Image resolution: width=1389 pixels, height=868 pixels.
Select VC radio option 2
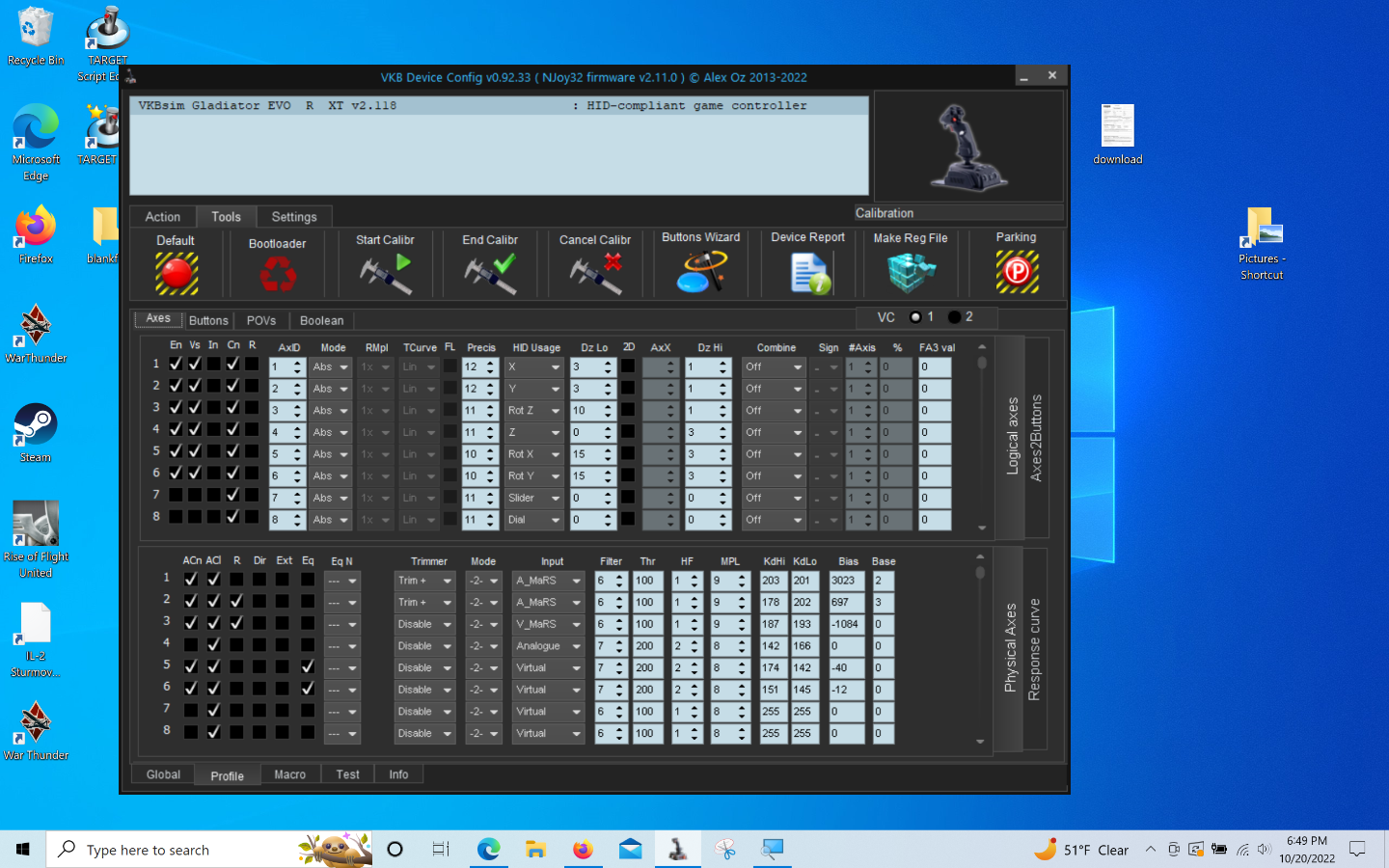[x=954, y=316]
